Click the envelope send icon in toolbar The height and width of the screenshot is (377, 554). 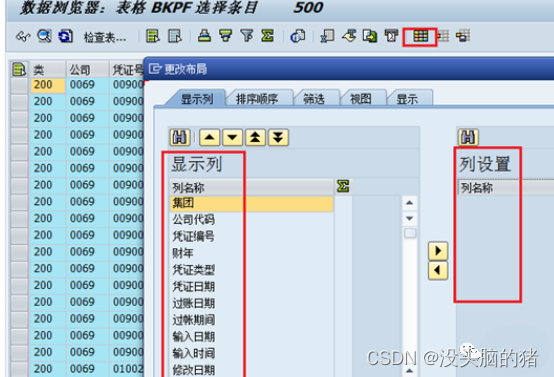(x=349, y=36)
